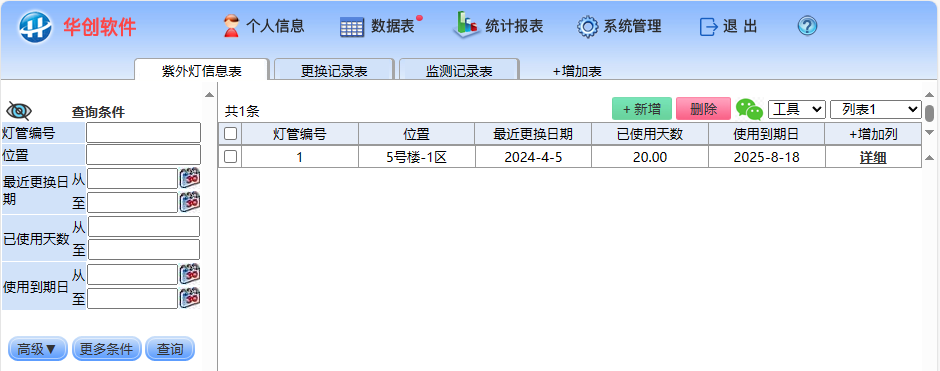Viewport: 940px width, 371px height.
Task: Click the 2024-4-5 date cell
Action: [x=533, y=158]
